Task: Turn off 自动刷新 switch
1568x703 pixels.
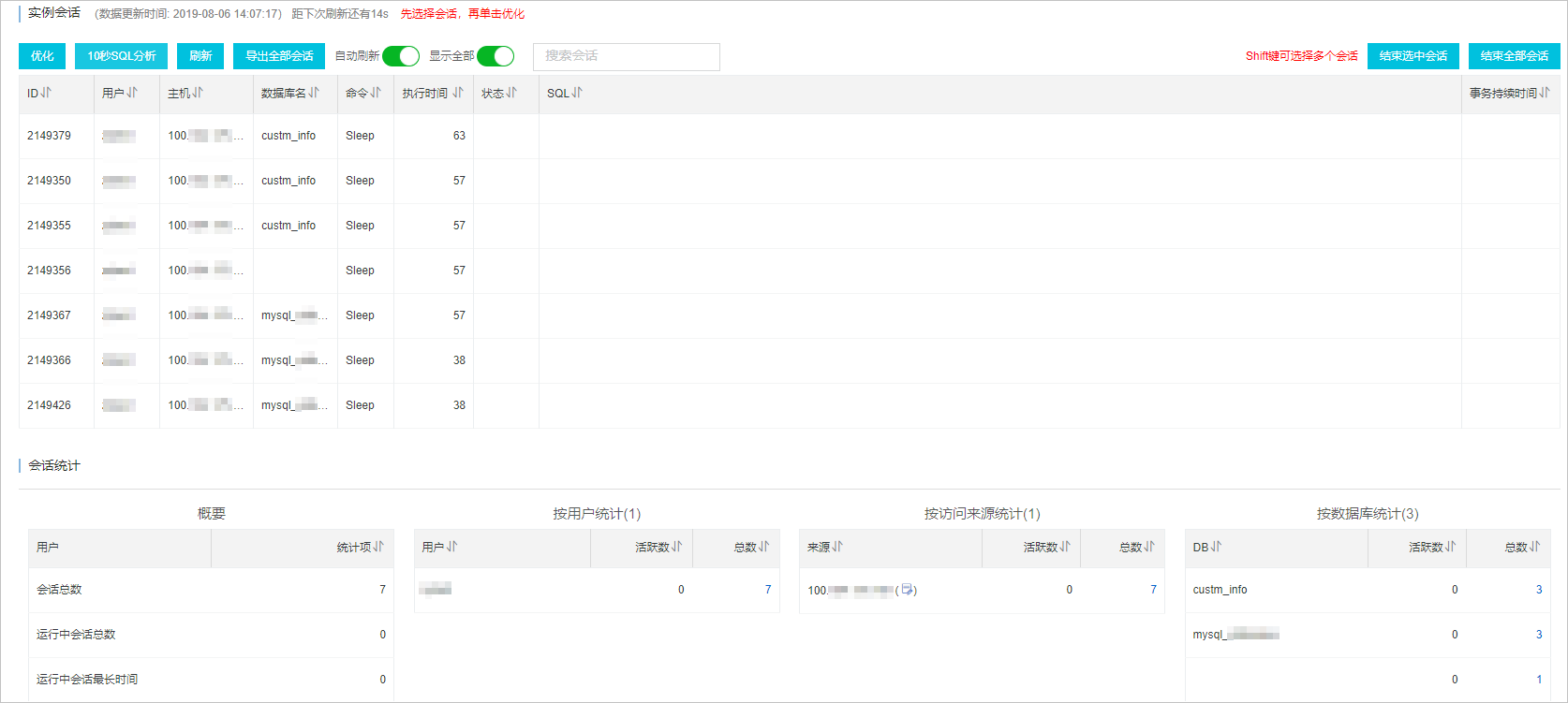Action: coord(401,56)
